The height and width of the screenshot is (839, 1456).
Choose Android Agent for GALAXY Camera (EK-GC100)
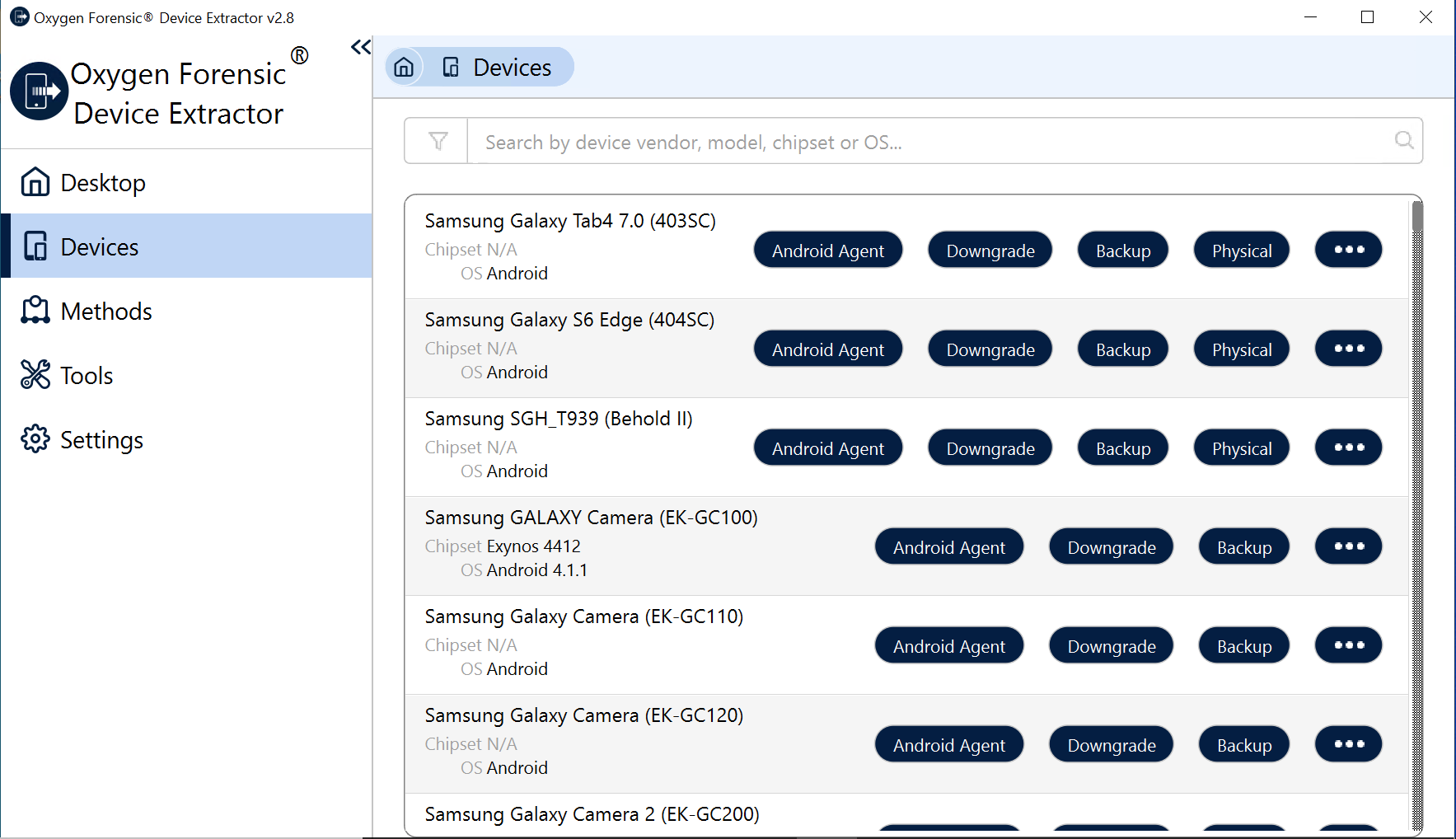coord(949,546)
